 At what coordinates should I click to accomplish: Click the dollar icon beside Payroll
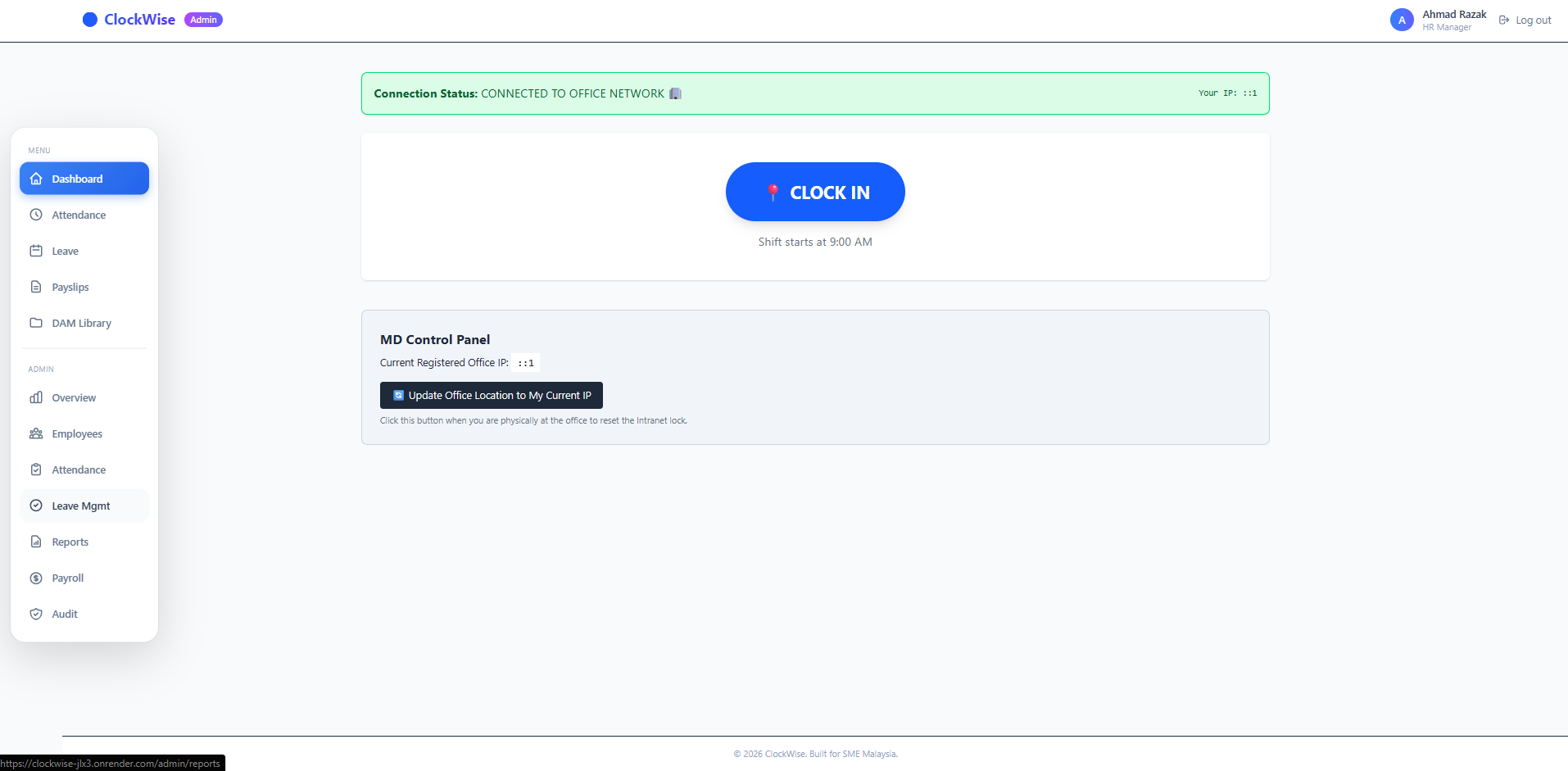tap(36, 578)
